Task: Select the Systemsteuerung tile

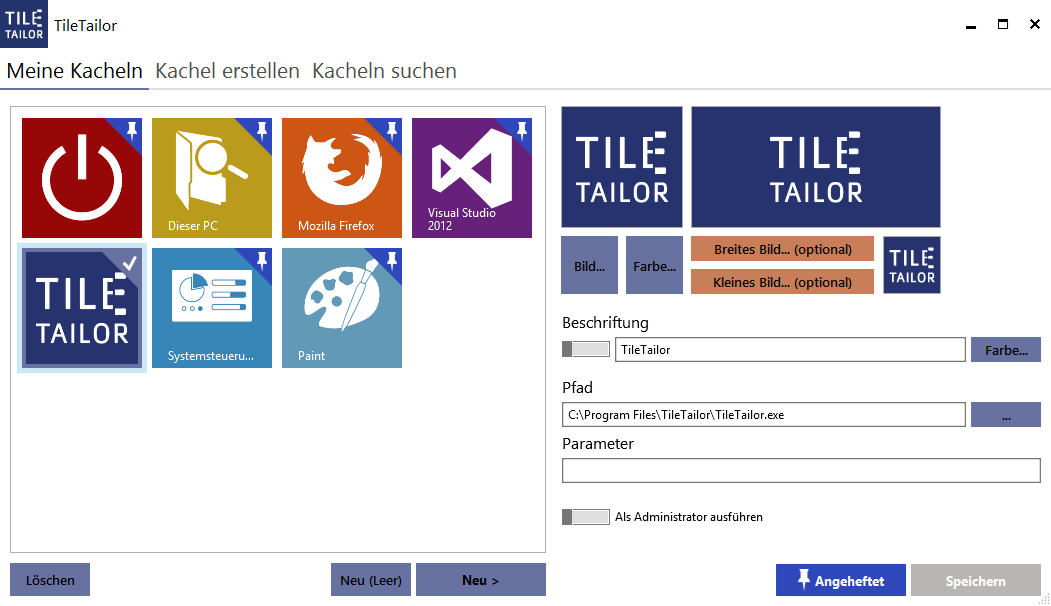Action: pyautogui.click(x=212, y=308)
